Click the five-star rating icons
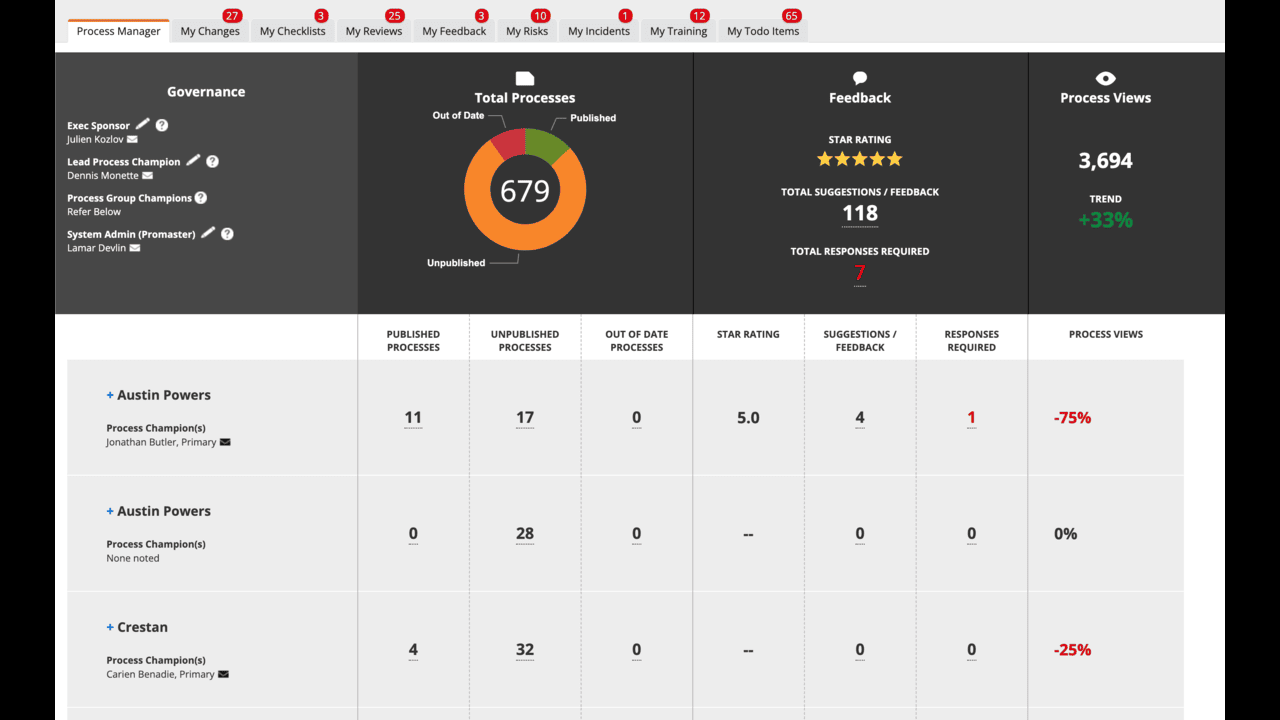1280x720 pixels. coord(860,159)
